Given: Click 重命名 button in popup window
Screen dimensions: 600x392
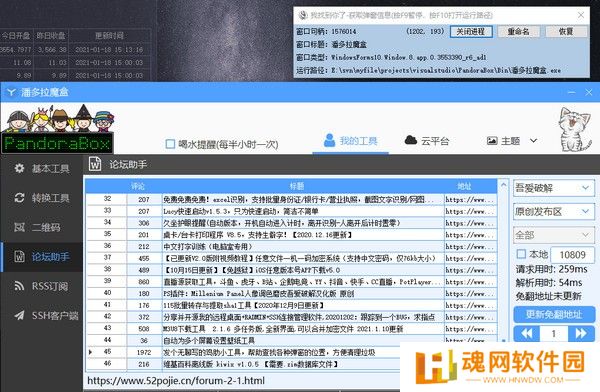Looking at the screenshot, I should click(518, 32).
